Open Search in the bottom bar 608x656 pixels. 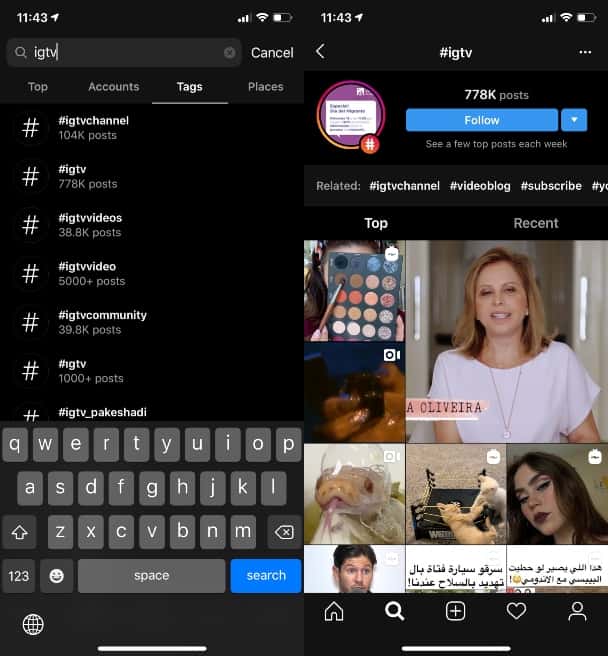pos(395,612)
